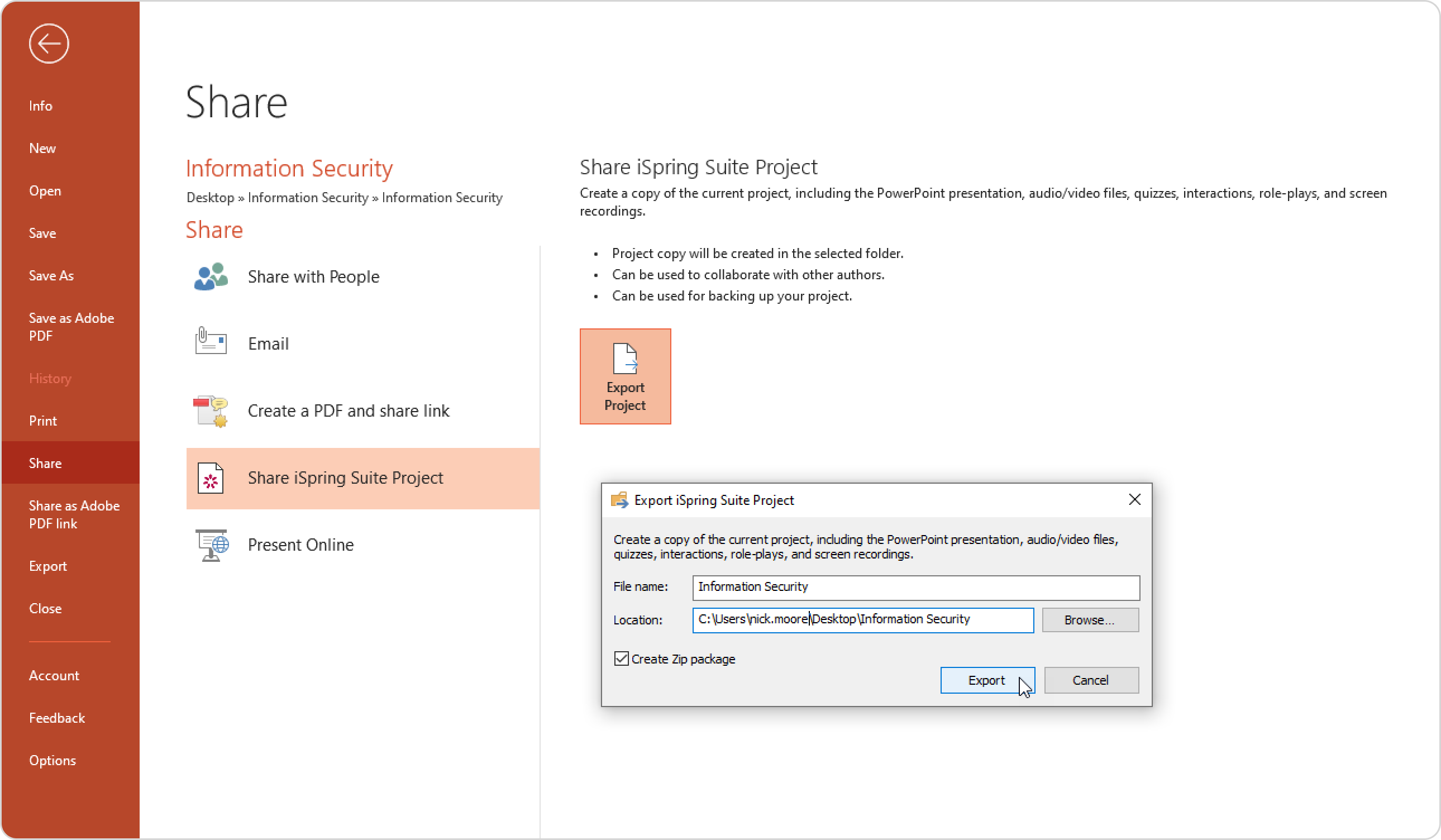This screenshot has height=840, width=1441.
Task: Open the Info backstage tab
Action: pyautogui.click(x=70, y=106)
